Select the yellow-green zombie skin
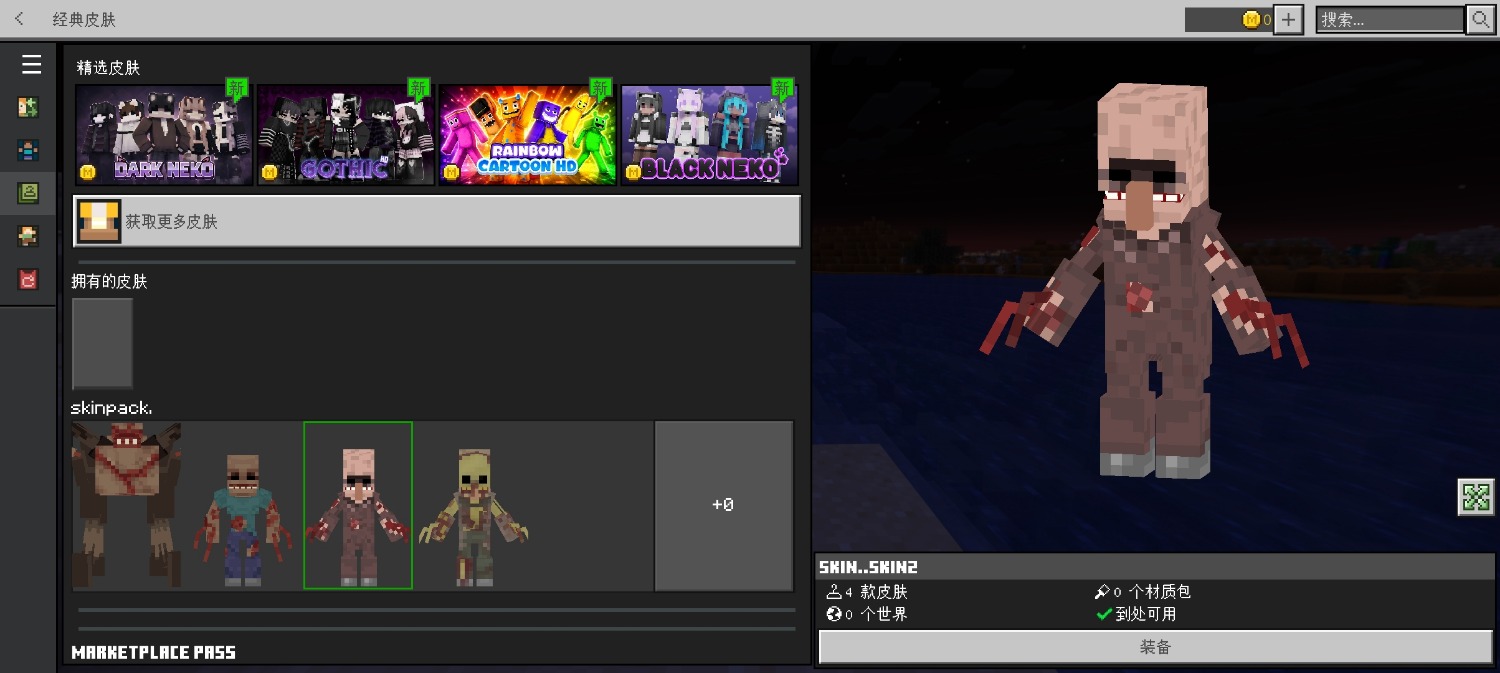1500x673 pixels. tap(474, 517)
